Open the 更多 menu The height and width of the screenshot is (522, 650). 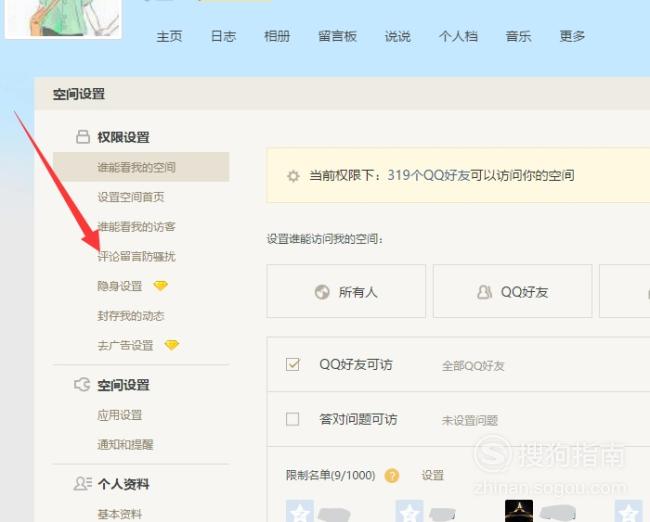572,36
